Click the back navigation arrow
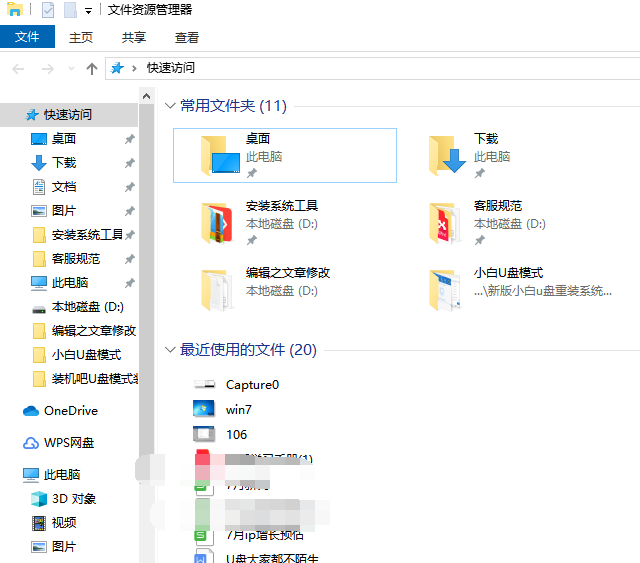Viewport: 640px width, 563px height. click(18, 68)
